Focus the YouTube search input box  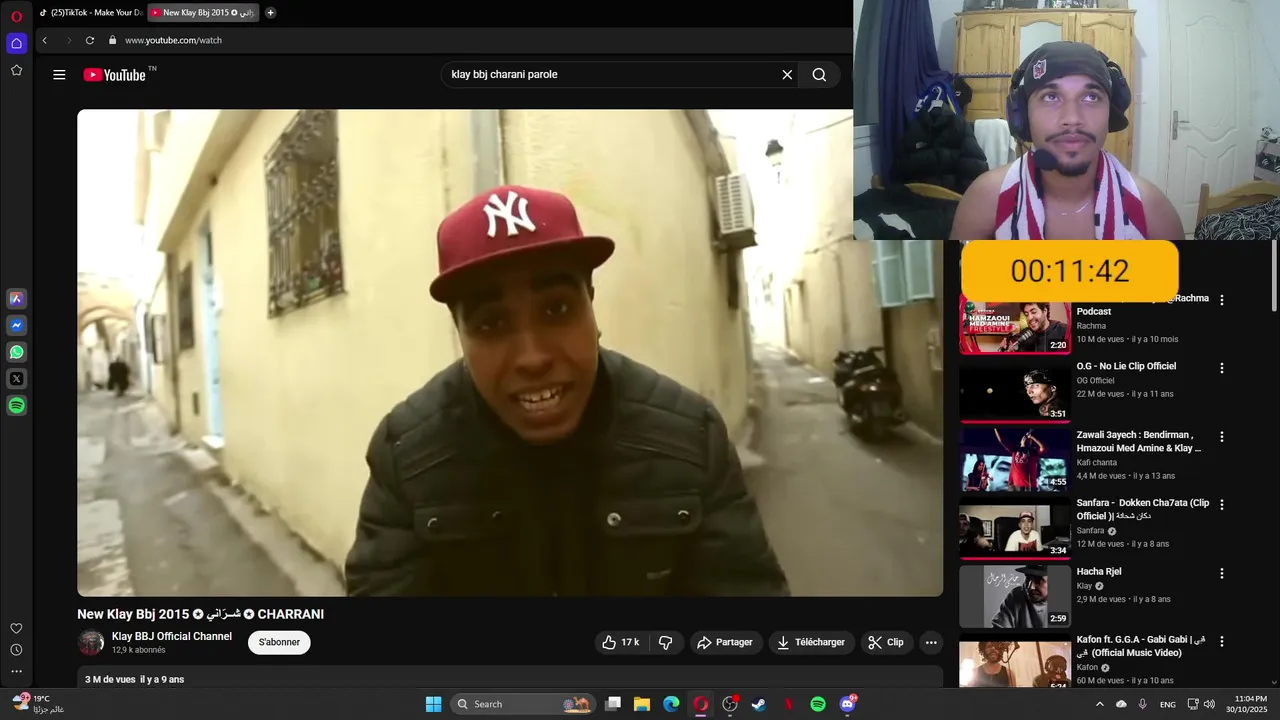click(x=612, y=74)
